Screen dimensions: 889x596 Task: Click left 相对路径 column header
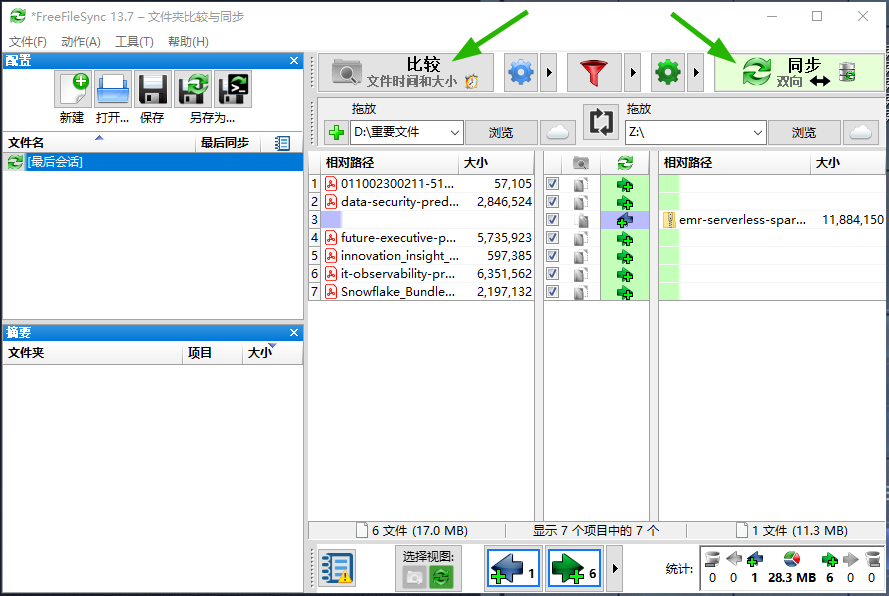(389, 163)
